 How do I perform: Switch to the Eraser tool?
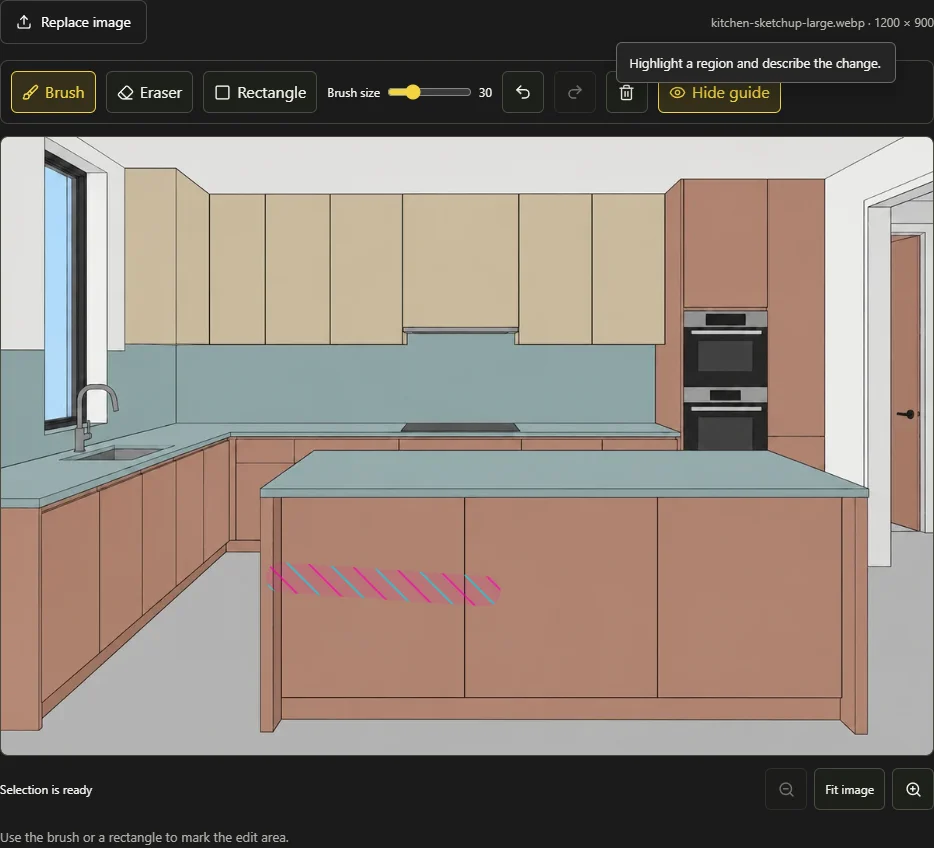150,92
